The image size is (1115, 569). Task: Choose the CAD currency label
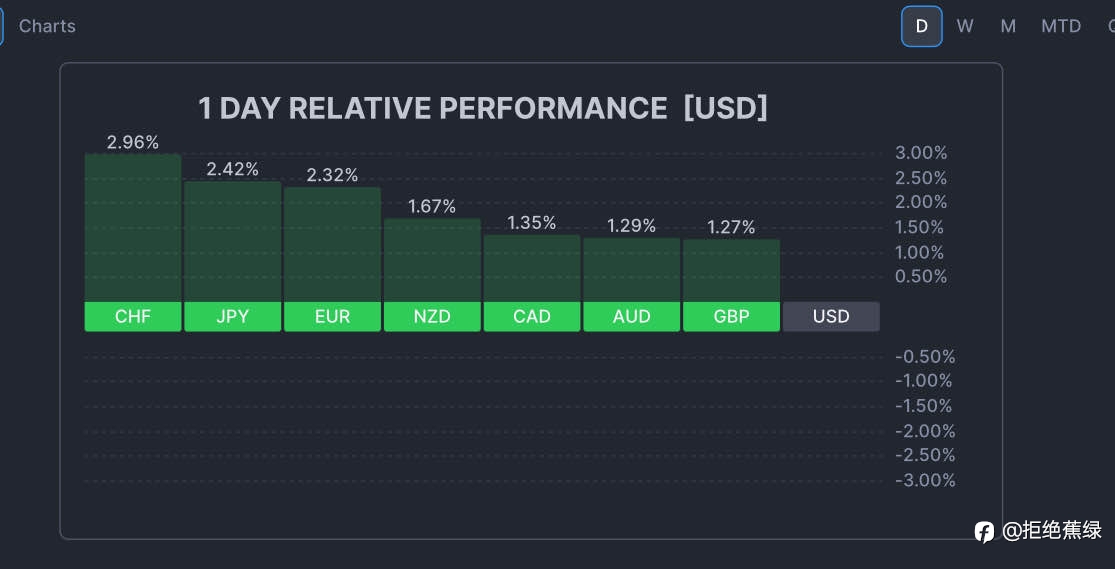tap(532, 317)
